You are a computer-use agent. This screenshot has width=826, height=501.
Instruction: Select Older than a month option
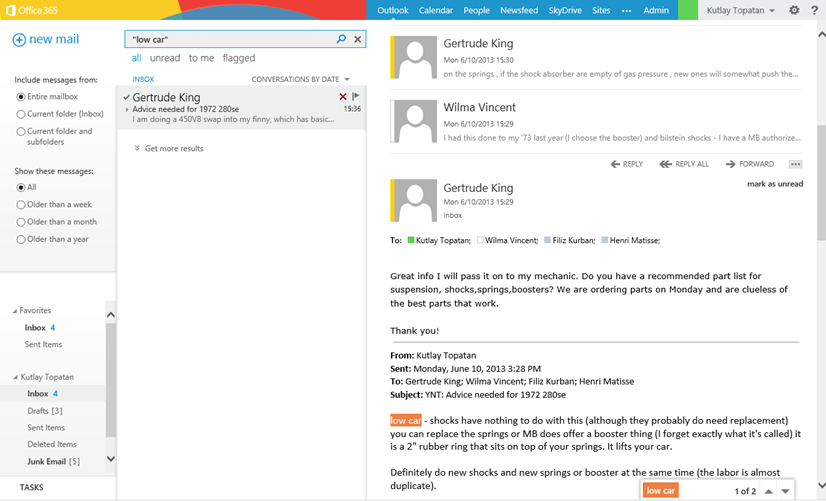[x=21, y=222]
